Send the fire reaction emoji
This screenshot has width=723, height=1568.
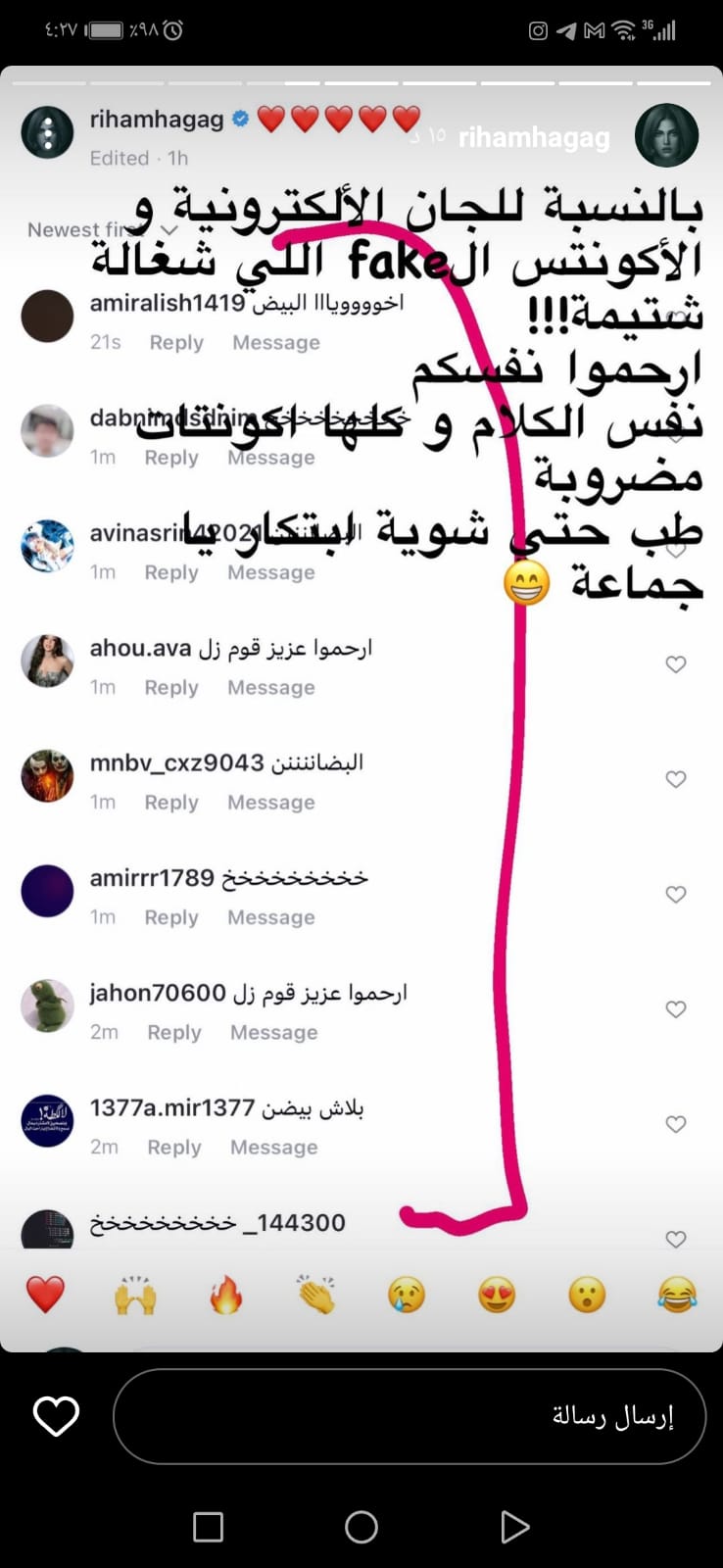point(225,1296)
